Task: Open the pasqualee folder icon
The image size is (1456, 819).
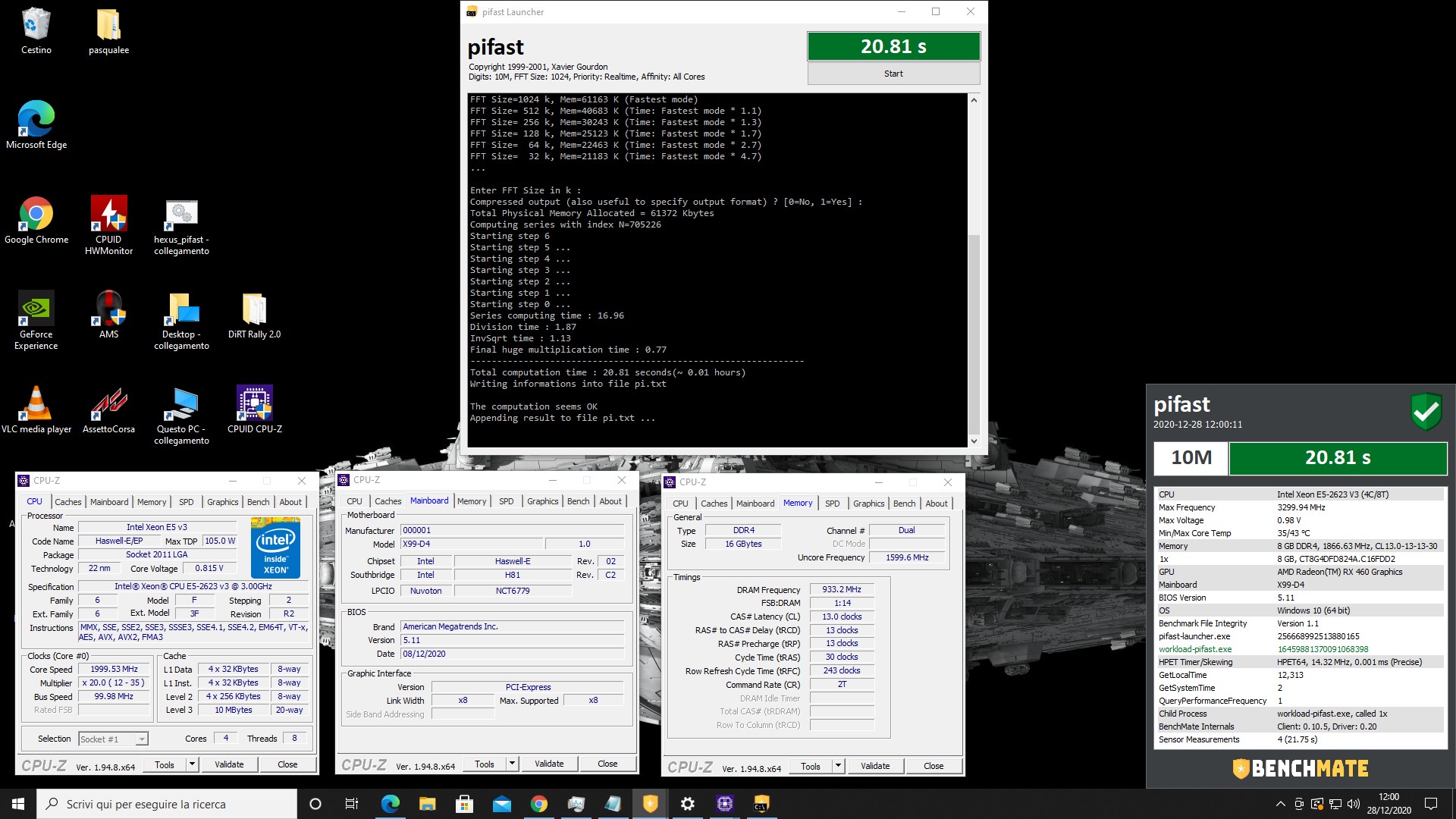Action: tap(108, 31)
